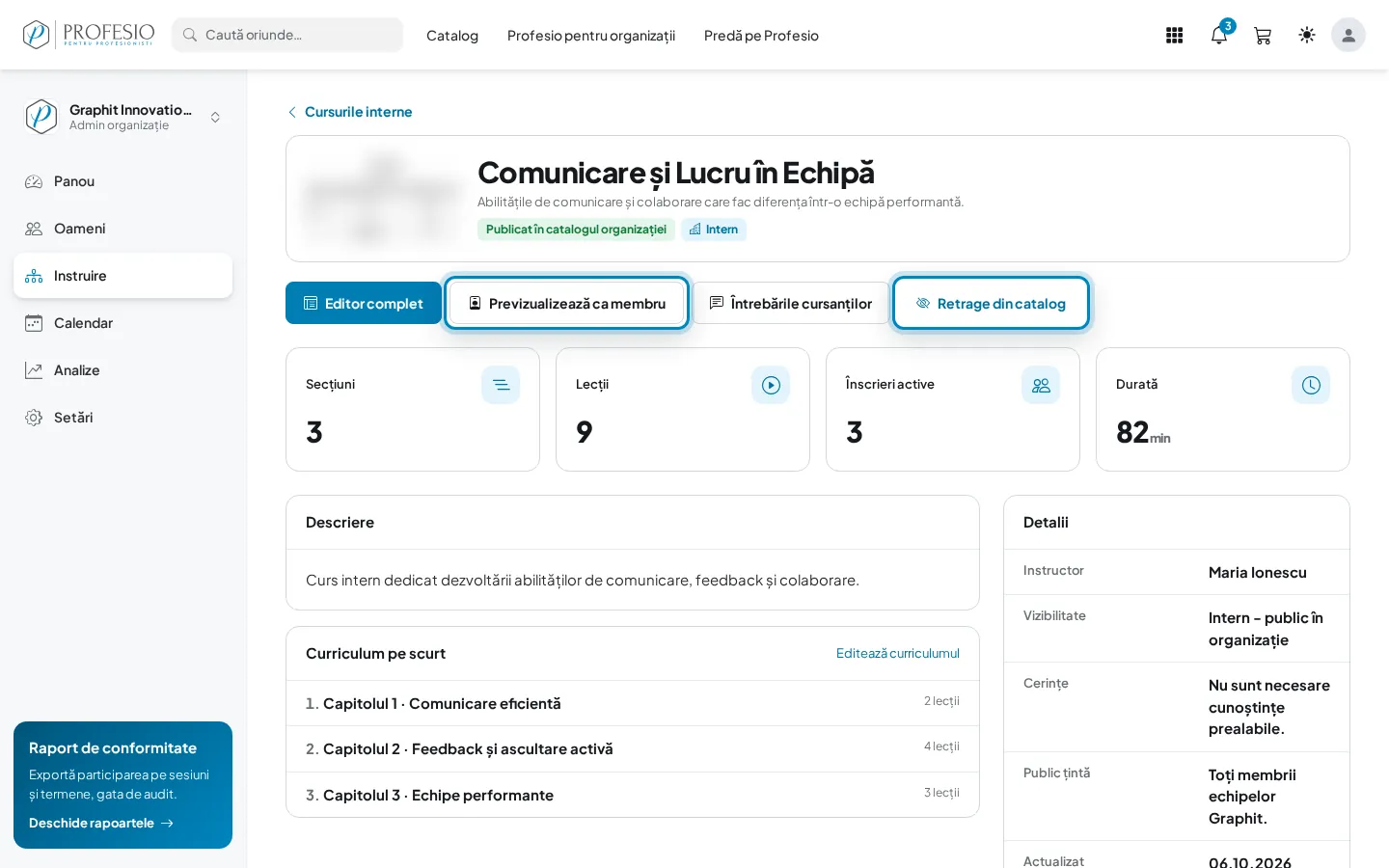Open Catalog in top navigation
This screenshot has height=868, width=1389.
click(452, 36)
